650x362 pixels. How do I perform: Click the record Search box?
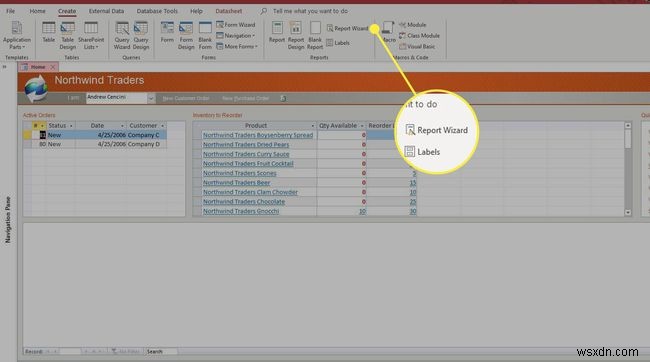coord(161,352)
